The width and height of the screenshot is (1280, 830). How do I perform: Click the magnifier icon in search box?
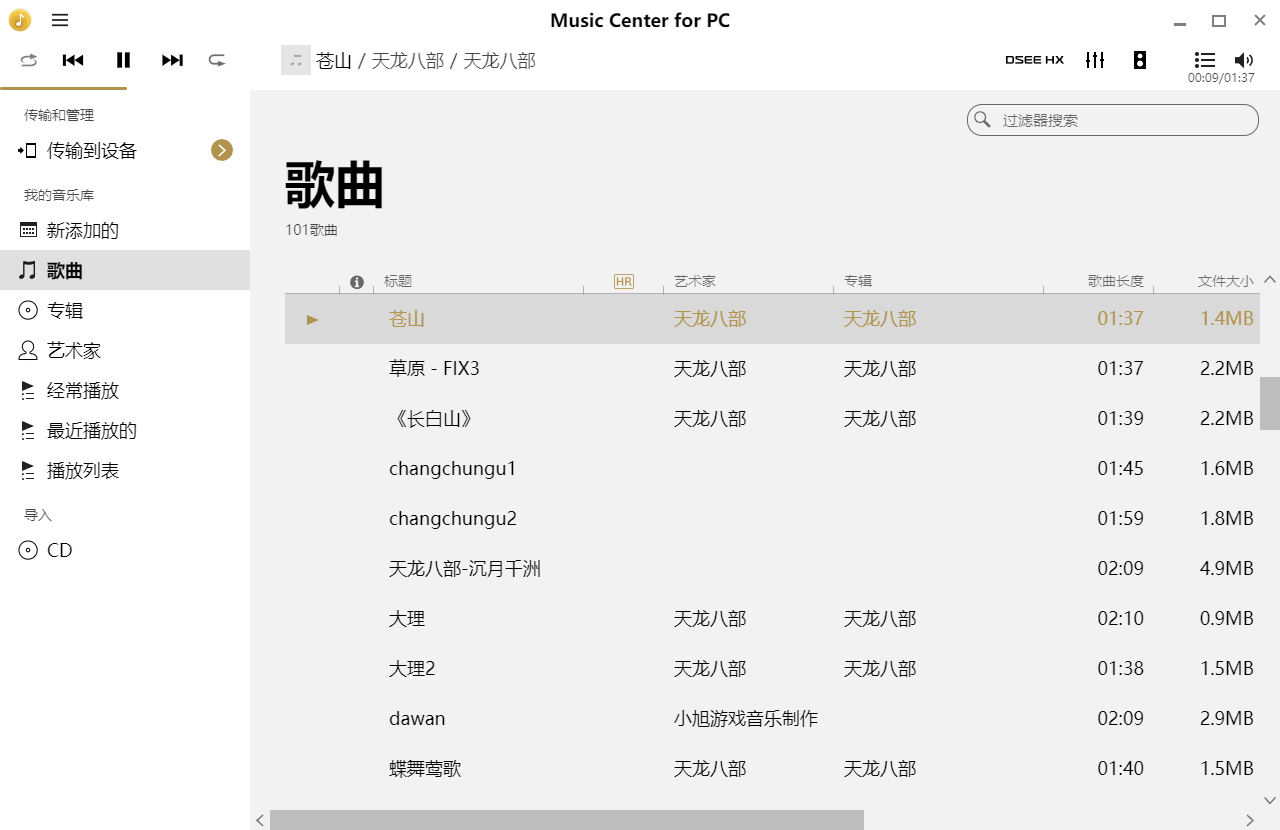coord(983,120)
